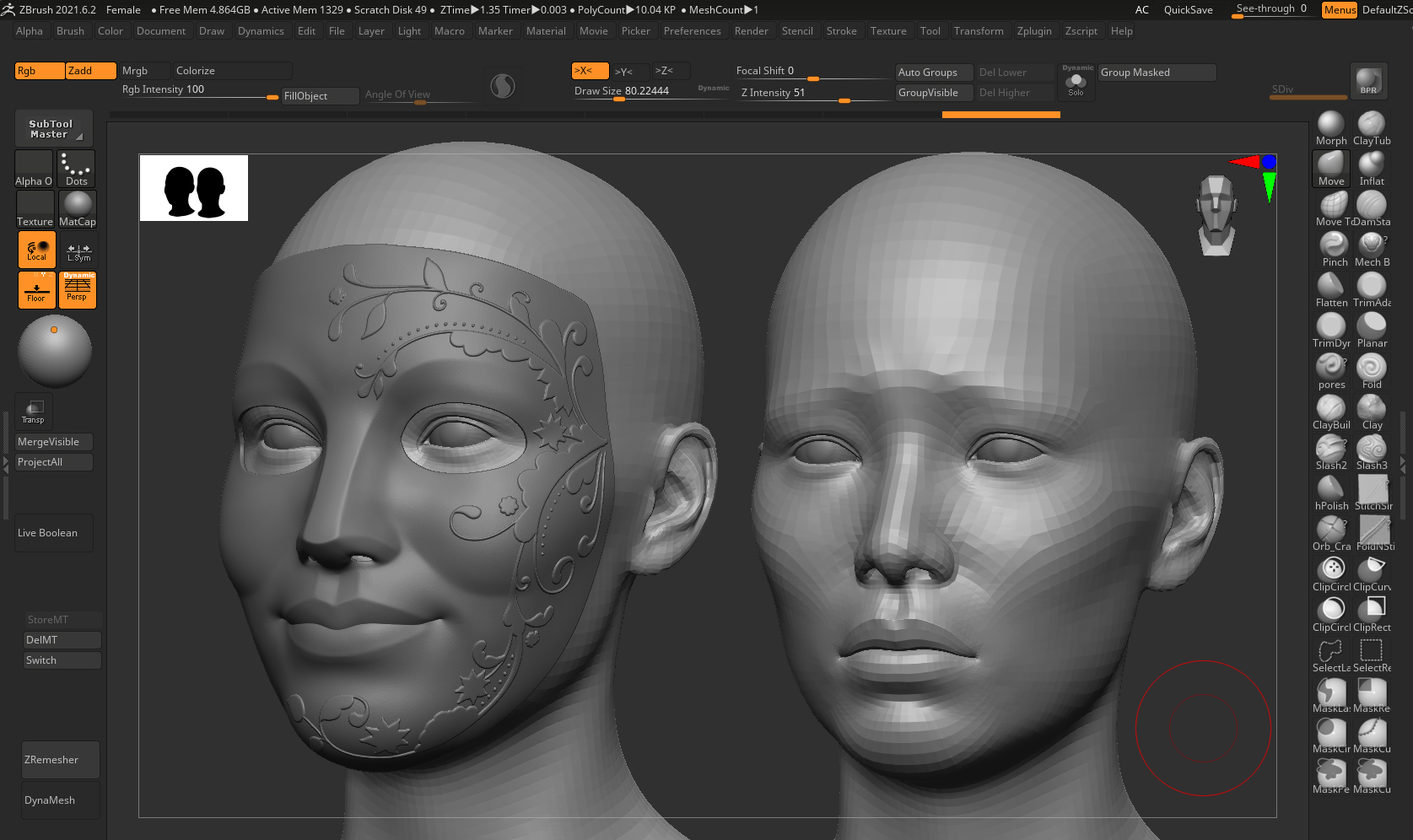Click the BPR render button
The image size is (1413, 840).
pos(1368,82)
